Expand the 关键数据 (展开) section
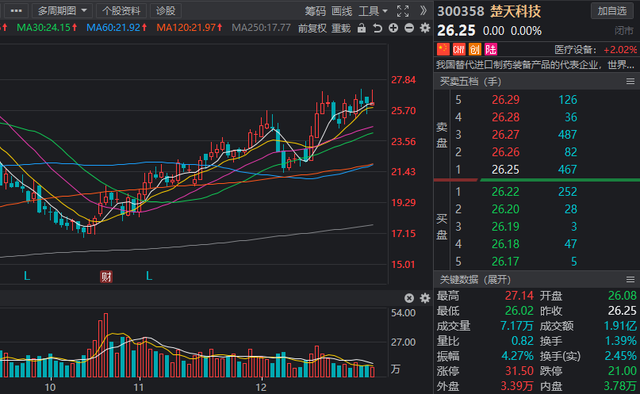 tap(475, 280)
